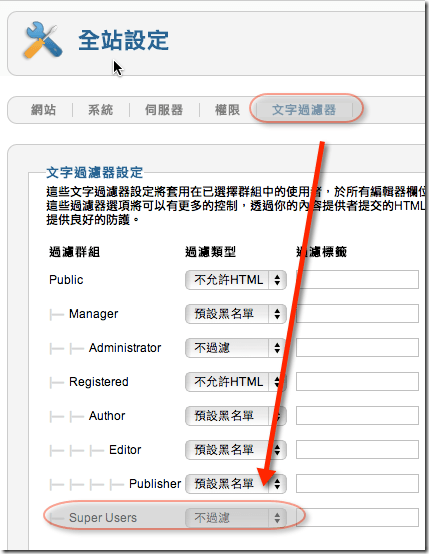Expand the Administrator filter type dropdown

236,348
